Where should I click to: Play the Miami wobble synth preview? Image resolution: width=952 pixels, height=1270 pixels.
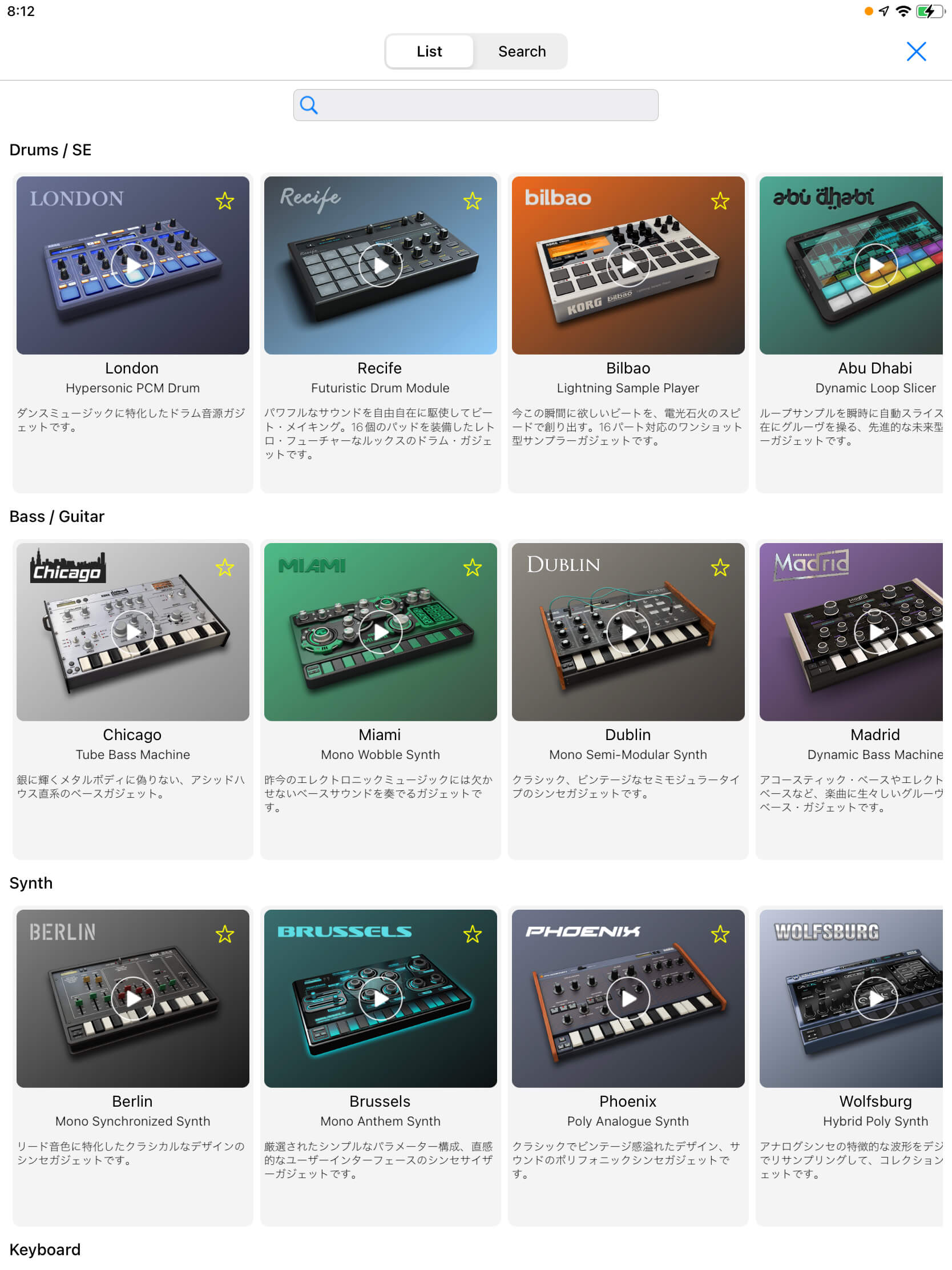point(381,632)
